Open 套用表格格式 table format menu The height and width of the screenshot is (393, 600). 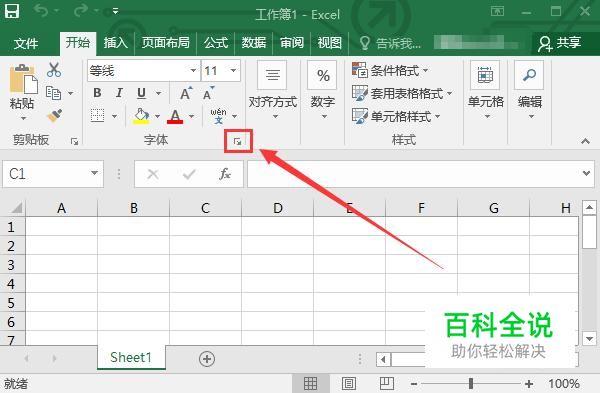(x=402, y=93)
